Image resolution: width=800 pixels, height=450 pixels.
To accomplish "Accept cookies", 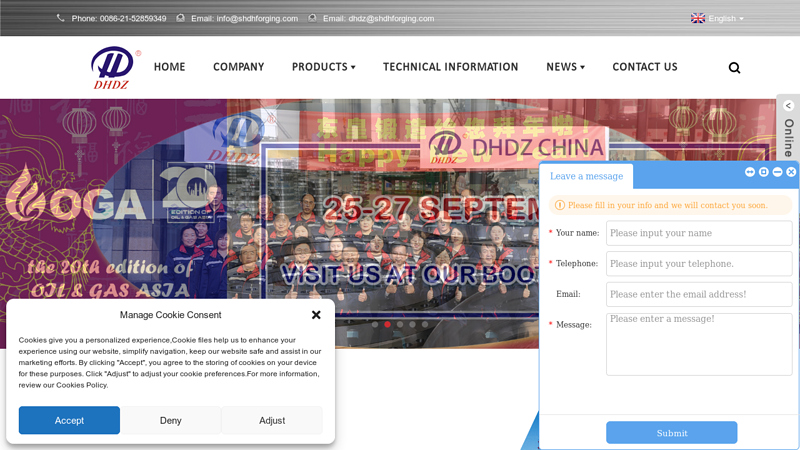I will [69, 420].
